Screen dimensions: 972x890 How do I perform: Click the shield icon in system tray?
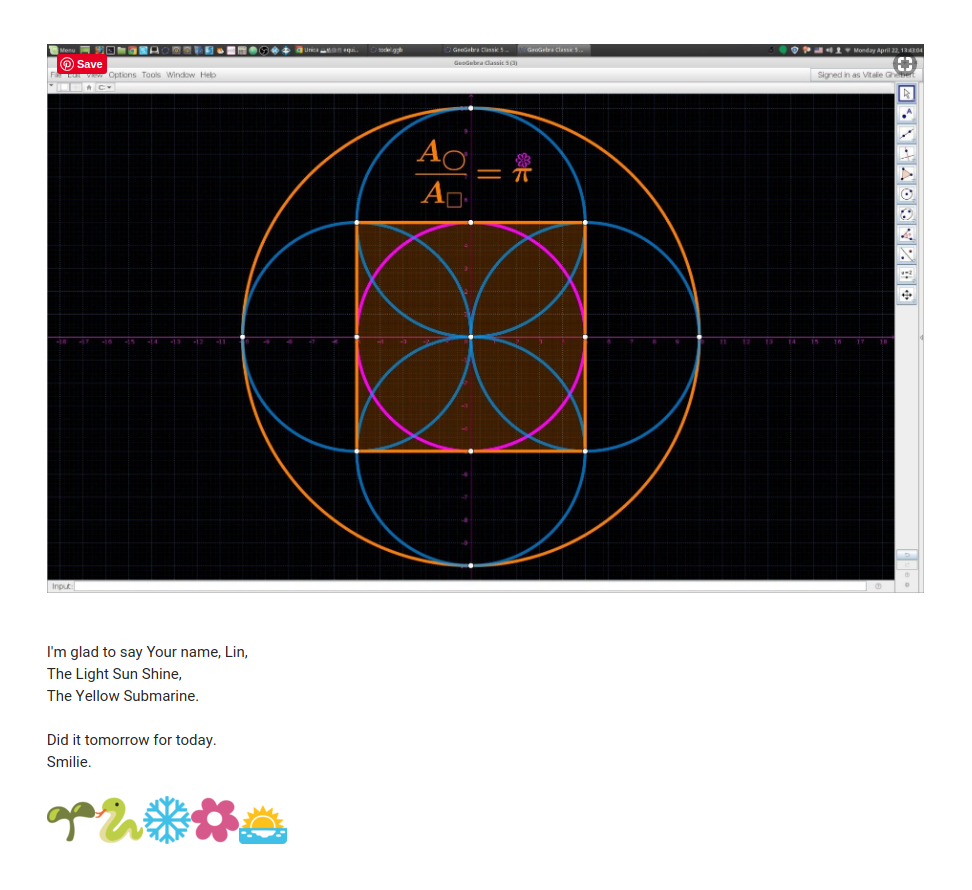795,50
